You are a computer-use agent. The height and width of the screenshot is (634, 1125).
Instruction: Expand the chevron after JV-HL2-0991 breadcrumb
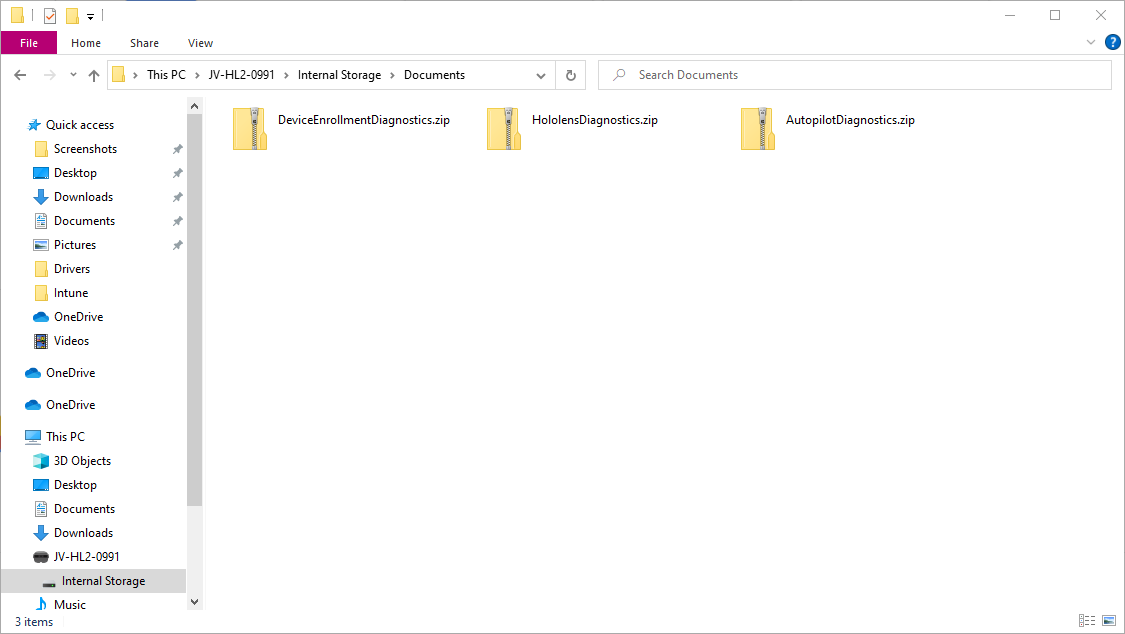(x=286, y=75)
